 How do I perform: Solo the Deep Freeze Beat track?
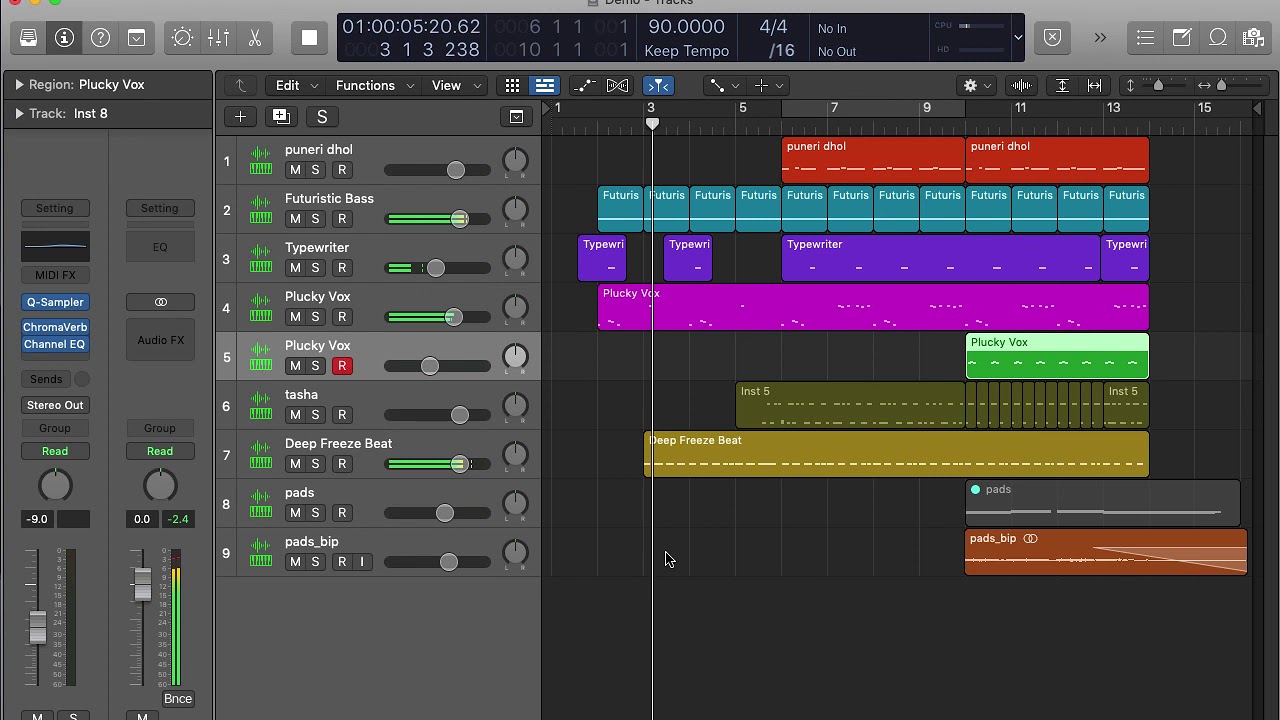[x=315, y=464]
